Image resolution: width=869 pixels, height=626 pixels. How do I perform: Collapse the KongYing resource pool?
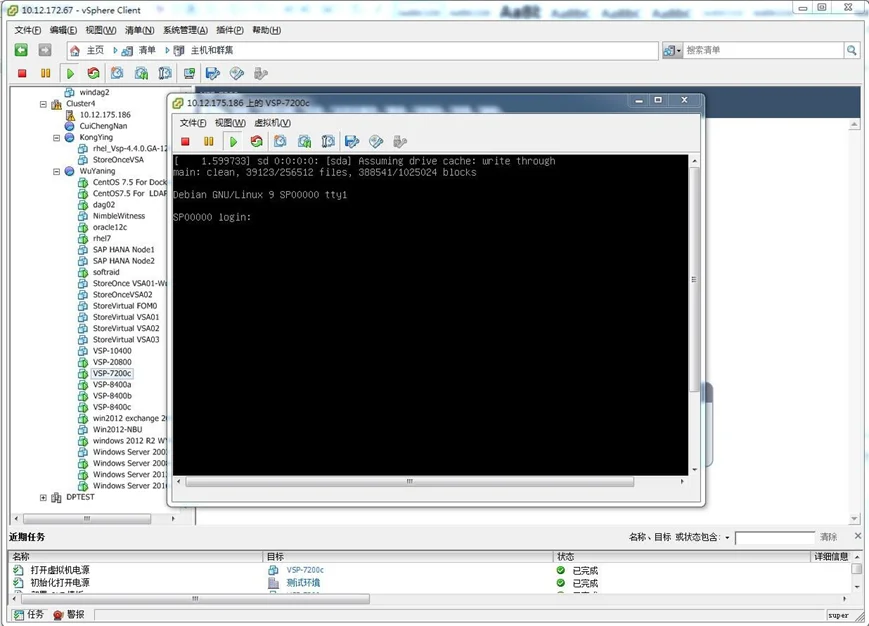pos(57,138)
